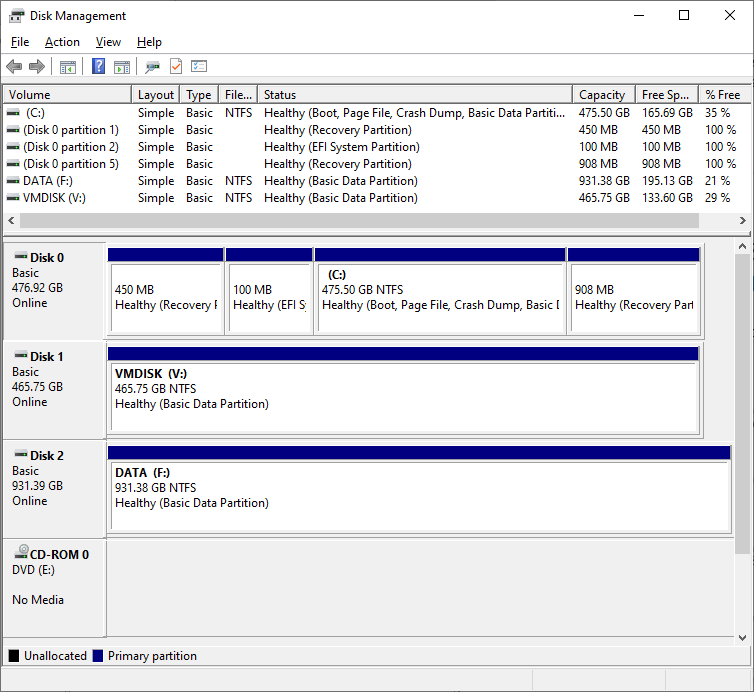Viewport: 754px width, 692px height.
Task: Click the No Media text
Action: [38, 600]
